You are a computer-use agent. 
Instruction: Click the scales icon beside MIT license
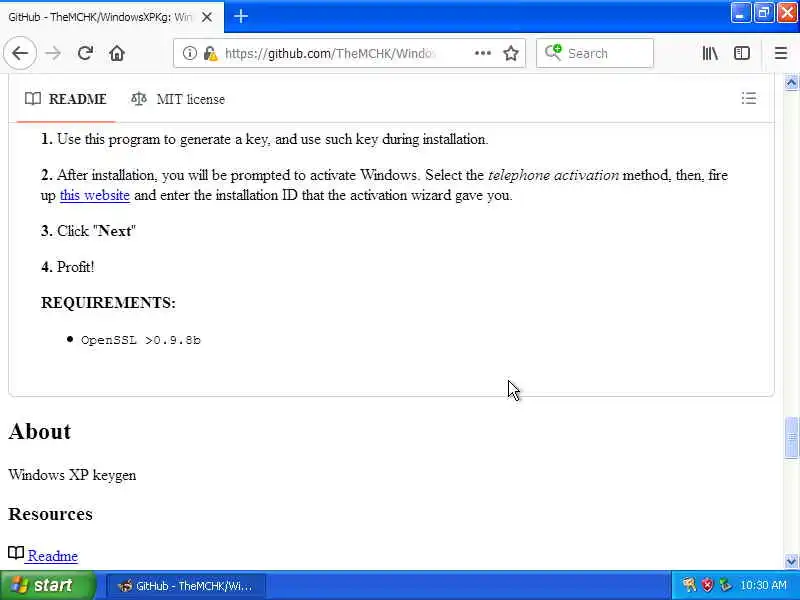pyautogui.click(x=139, y=98)
